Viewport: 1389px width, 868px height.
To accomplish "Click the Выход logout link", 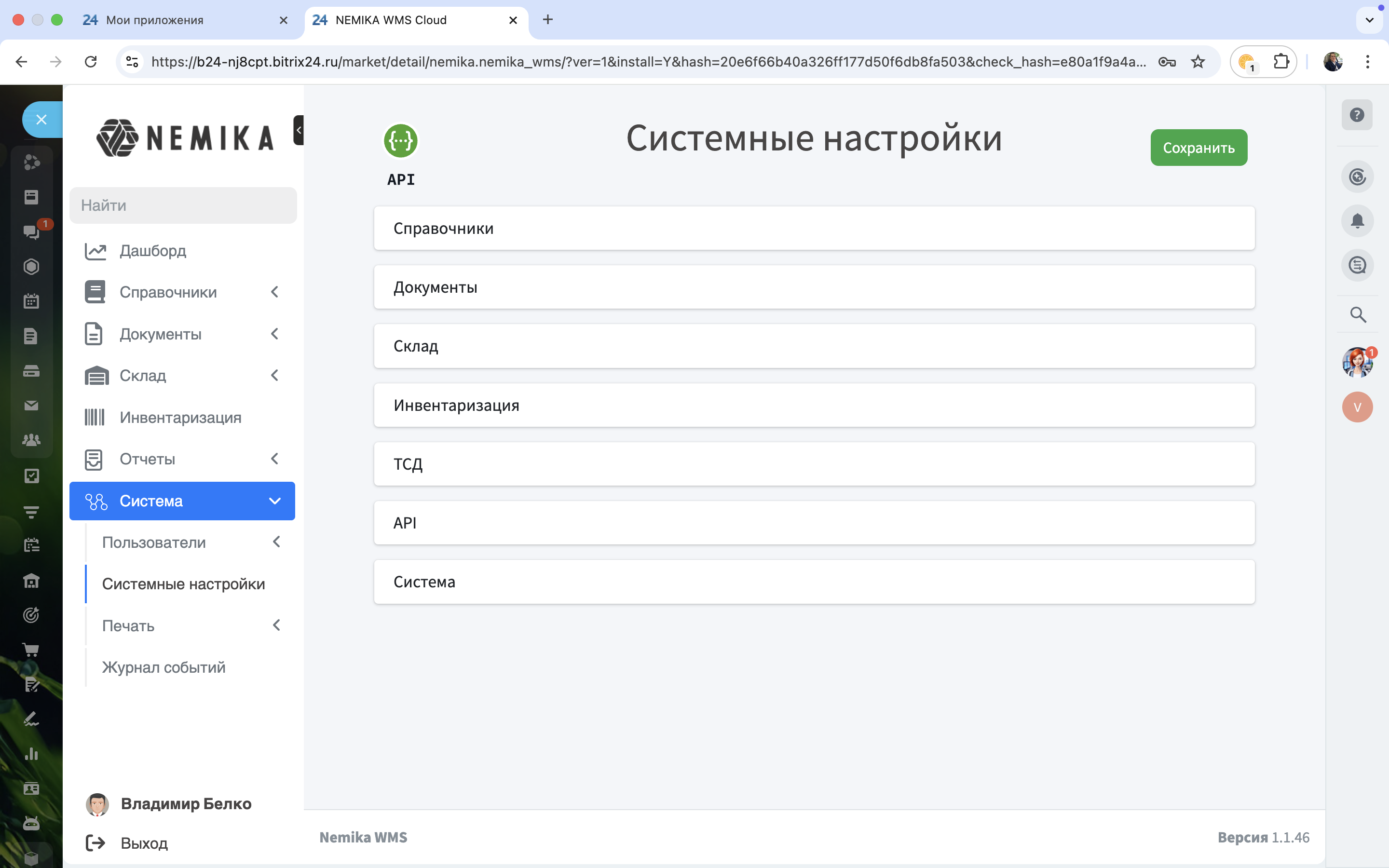I will pos(144,843).
